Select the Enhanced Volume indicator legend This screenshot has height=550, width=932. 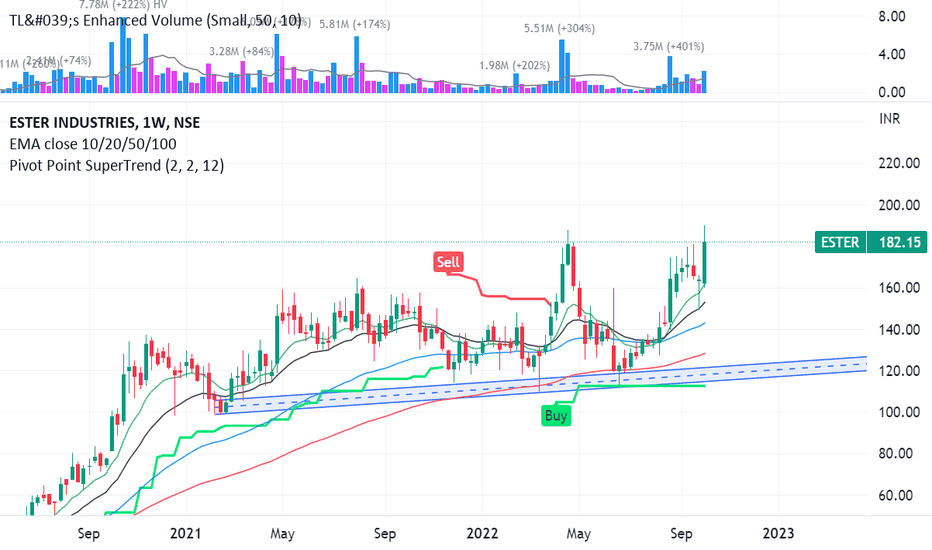coord(155,21)
